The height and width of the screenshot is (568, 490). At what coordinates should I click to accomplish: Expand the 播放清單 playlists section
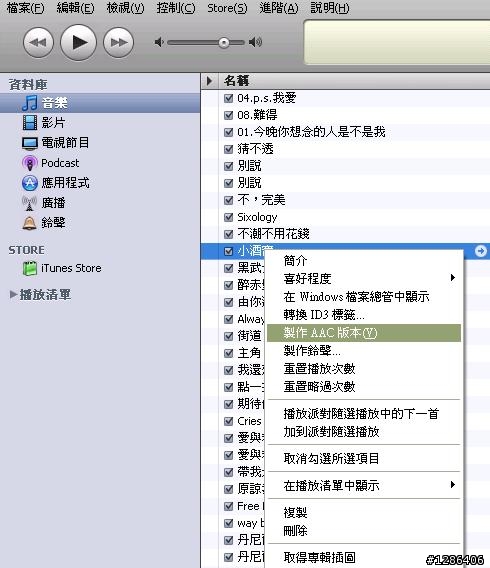click(13, 295)
